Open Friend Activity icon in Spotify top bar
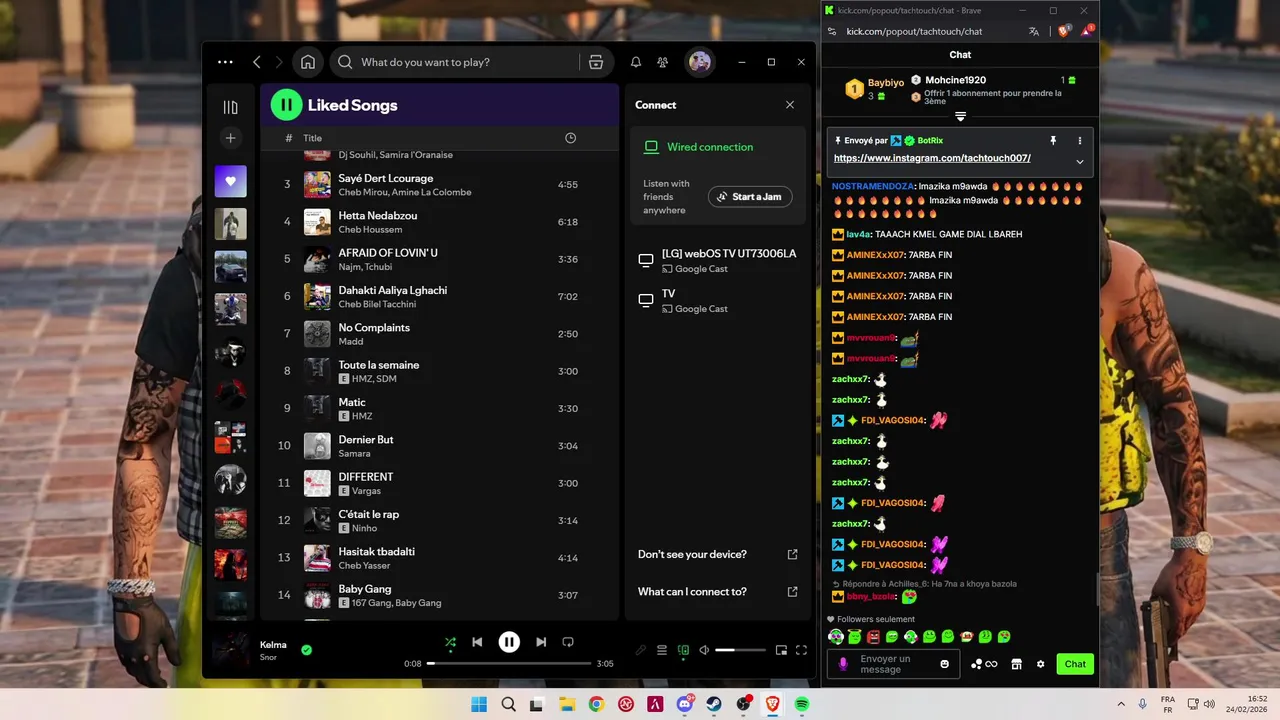This screenshot has height=720, width=1280. 663,62
